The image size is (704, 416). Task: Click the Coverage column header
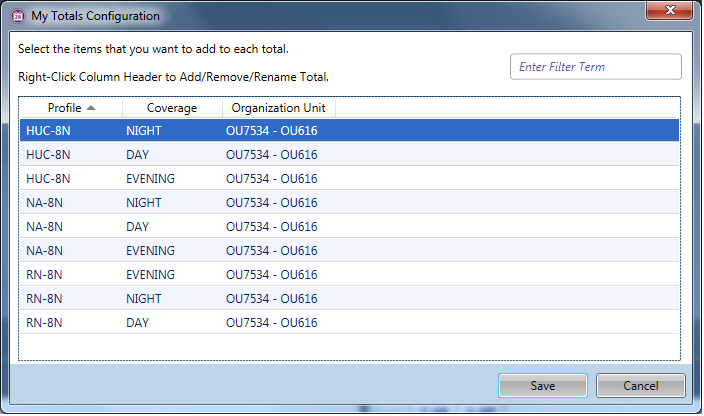click(x=172, y=108)
